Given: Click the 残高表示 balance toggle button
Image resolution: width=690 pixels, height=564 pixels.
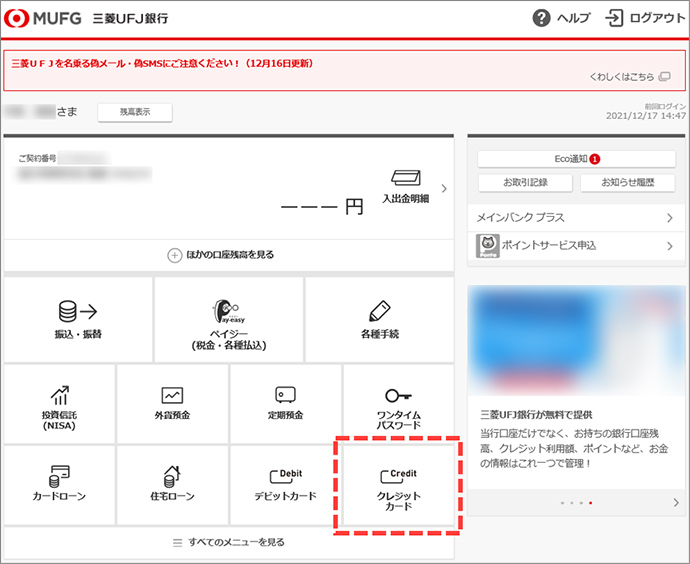Looking at the screenshot, I should point(135,112).
